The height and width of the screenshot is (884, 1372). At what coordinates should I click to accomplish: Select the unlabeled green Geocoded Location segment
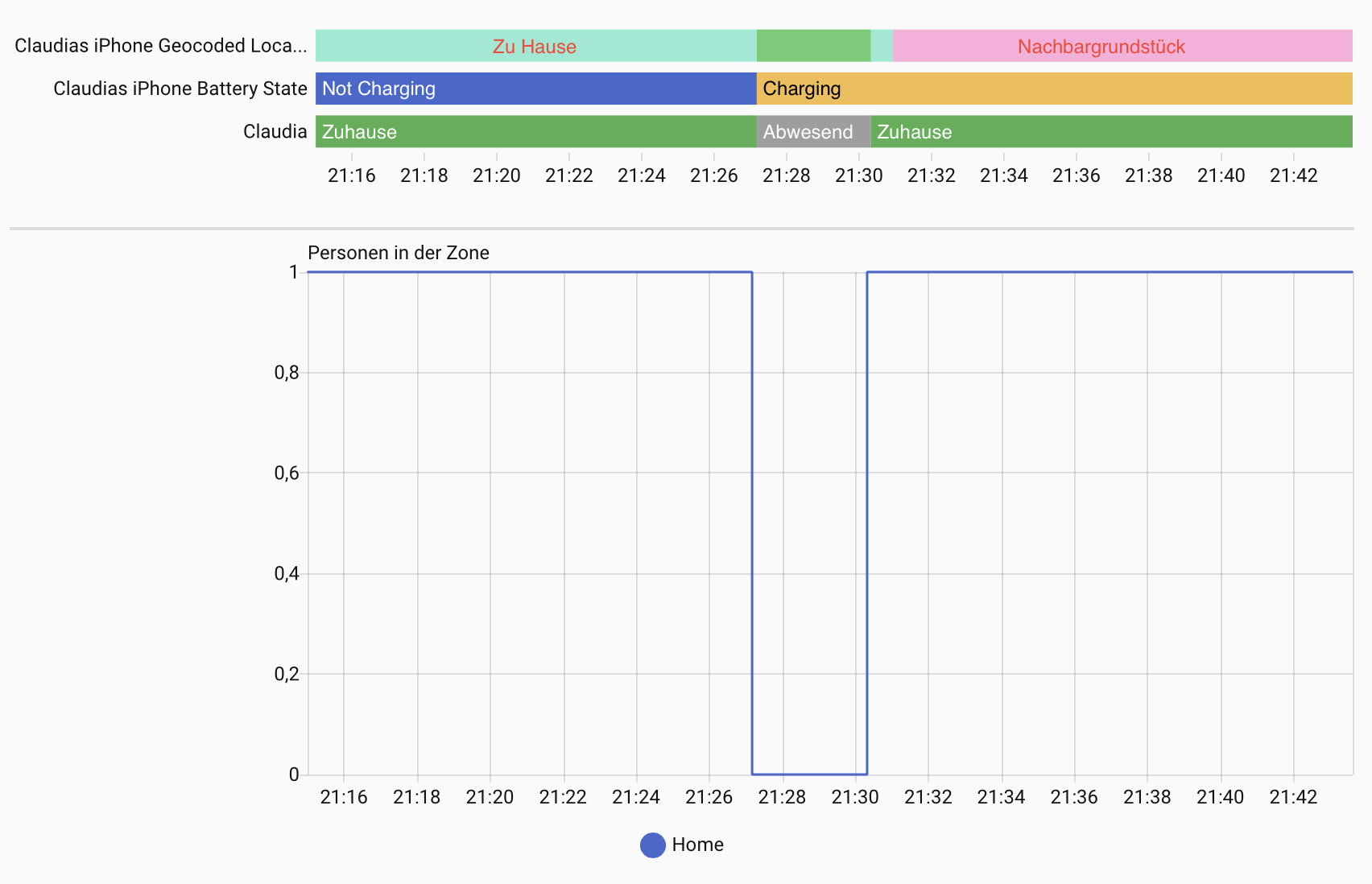pos(813,46)
